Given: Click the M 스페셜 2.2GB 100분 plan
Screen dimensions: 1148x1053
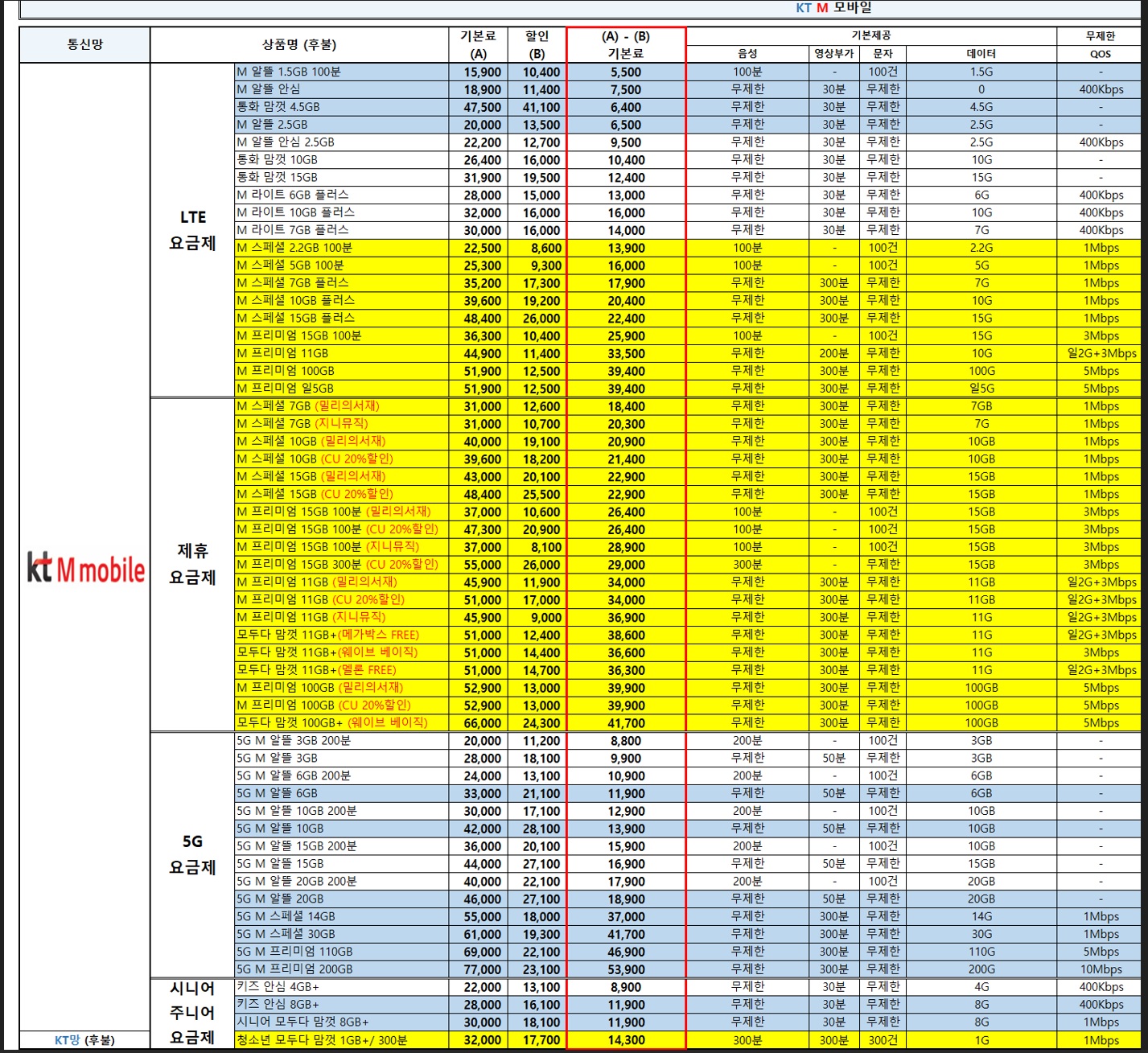Looking at the screenshot, I should coord(294,248).
